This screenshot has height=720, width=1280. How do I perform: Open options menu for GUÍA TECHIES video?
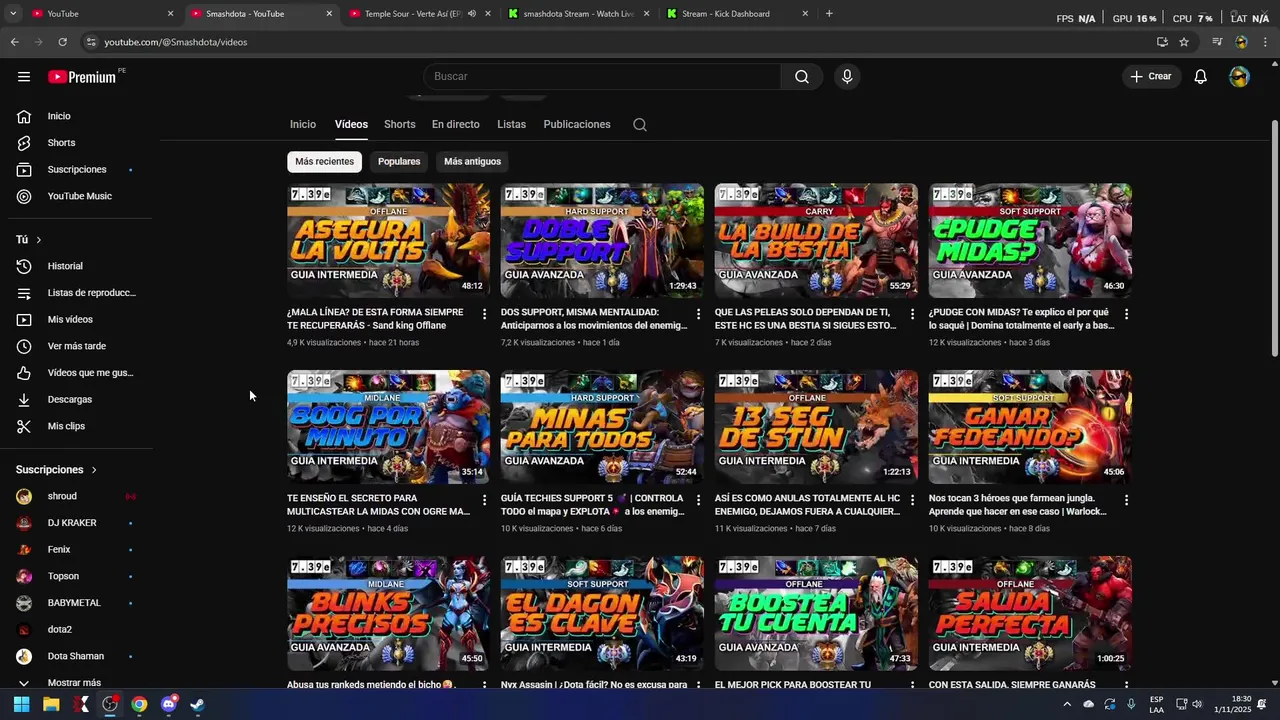[x=698, y=500]
